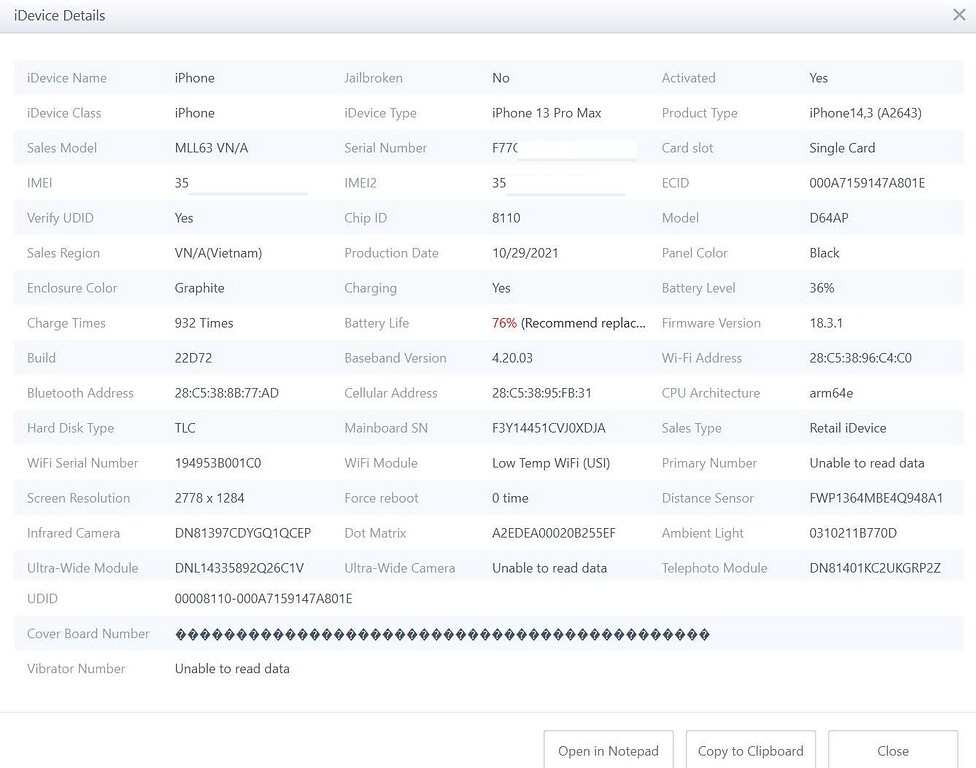Select the Ambient Light value 0310211B770D
Image resolution: width=976 pixels, height=768 pixels.
click(x=853, y=533)
